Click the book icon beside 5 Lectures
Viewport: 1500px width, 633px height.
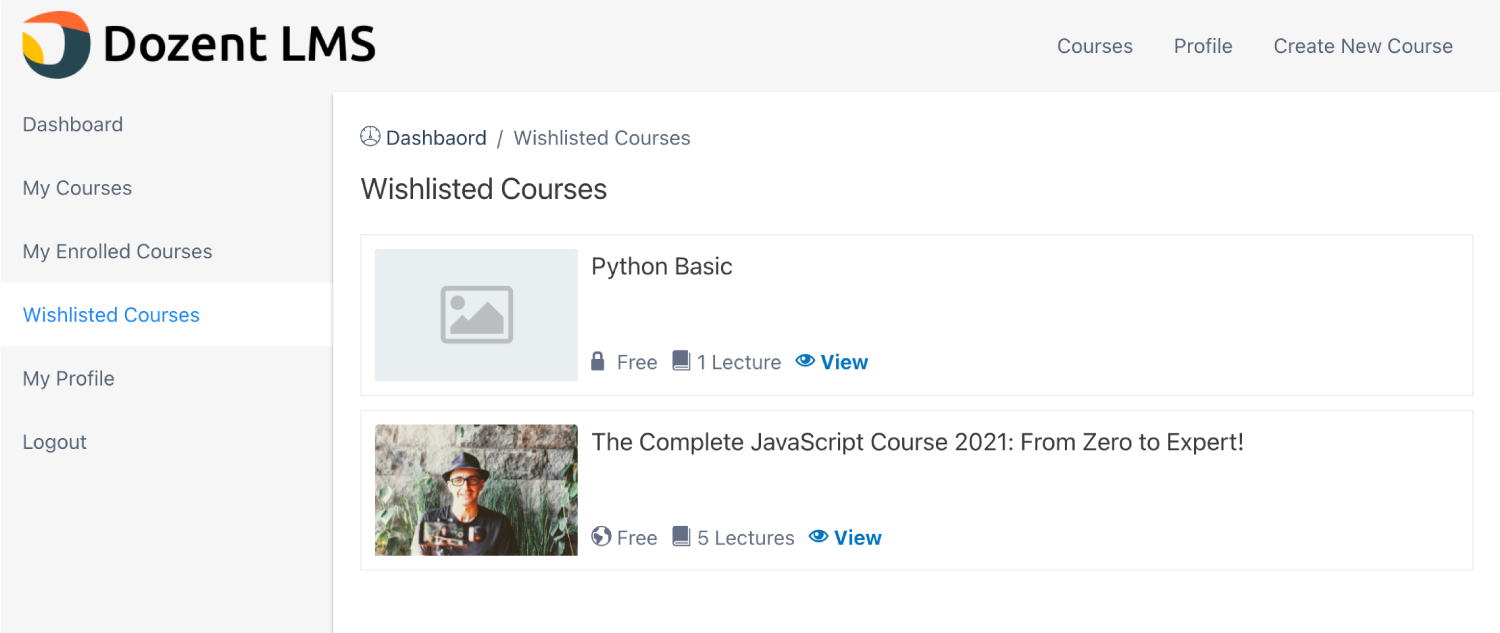[681, 537]
